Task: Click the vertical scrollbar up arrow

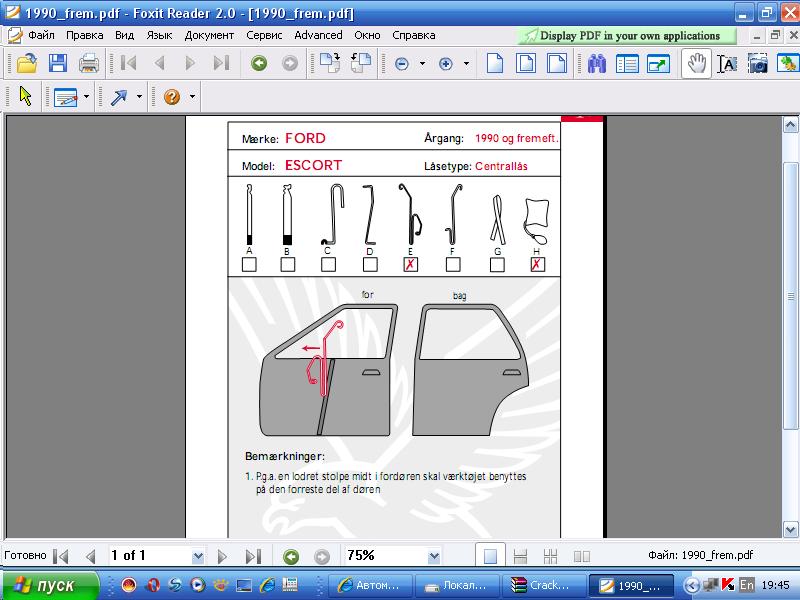Action: pos(790,124)
